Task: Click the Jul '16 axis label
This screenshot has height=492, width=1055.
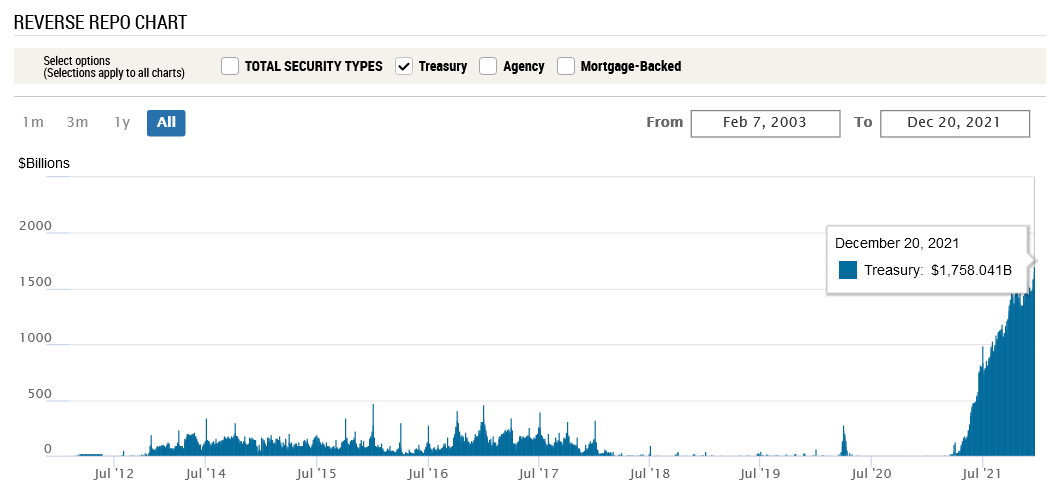Action: coord(428,475)
